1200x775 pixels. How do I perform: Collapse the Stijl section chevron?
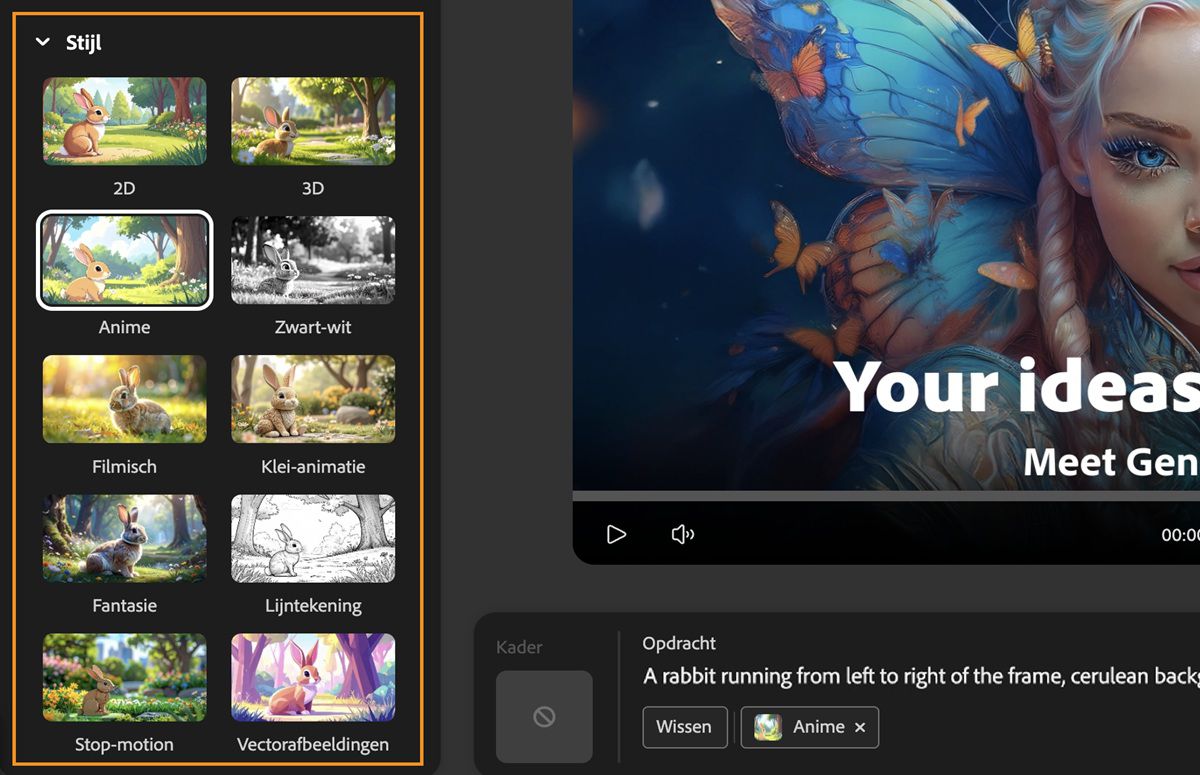pos(43,42)
